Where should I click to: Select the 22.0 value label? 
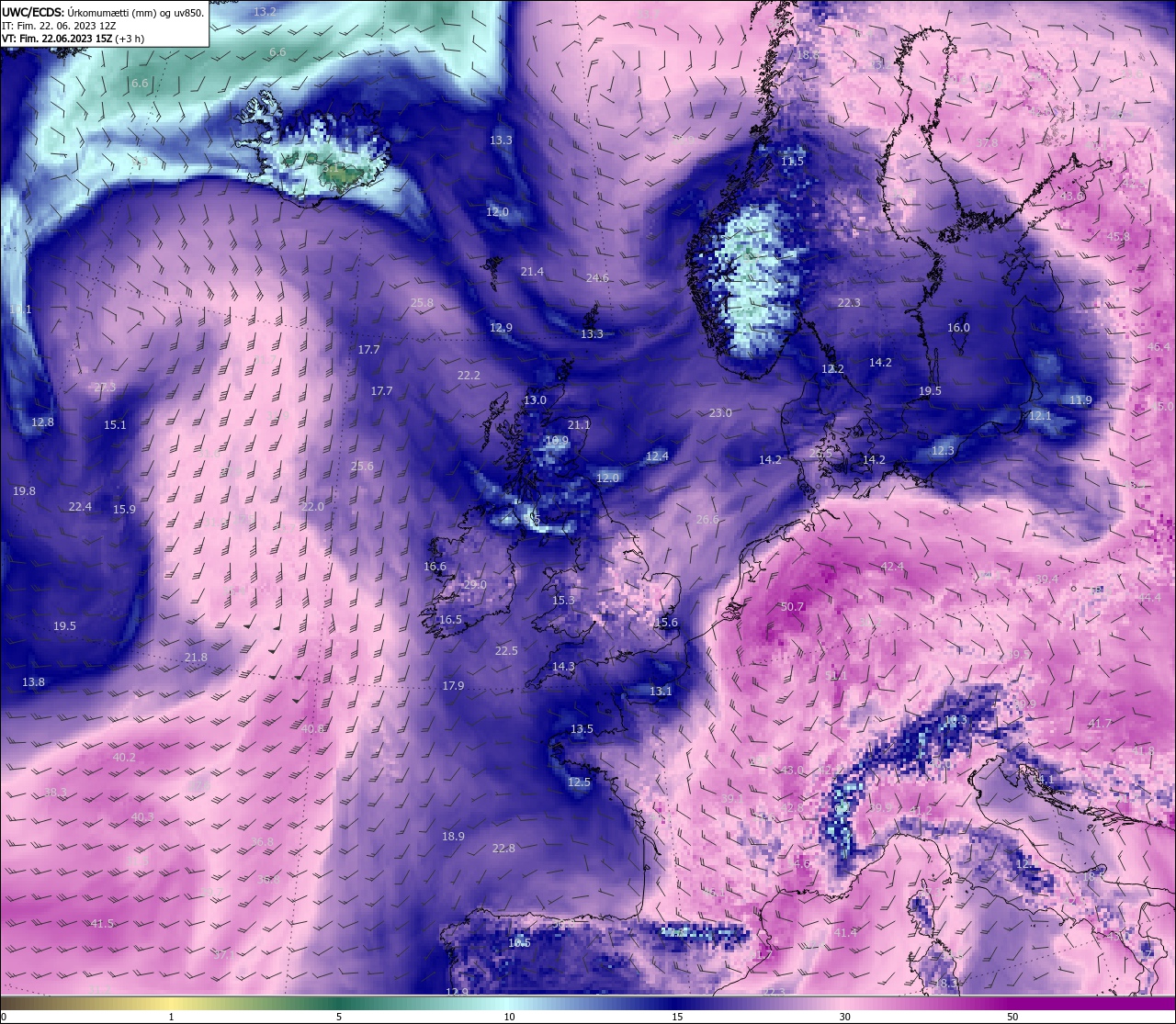312,507
